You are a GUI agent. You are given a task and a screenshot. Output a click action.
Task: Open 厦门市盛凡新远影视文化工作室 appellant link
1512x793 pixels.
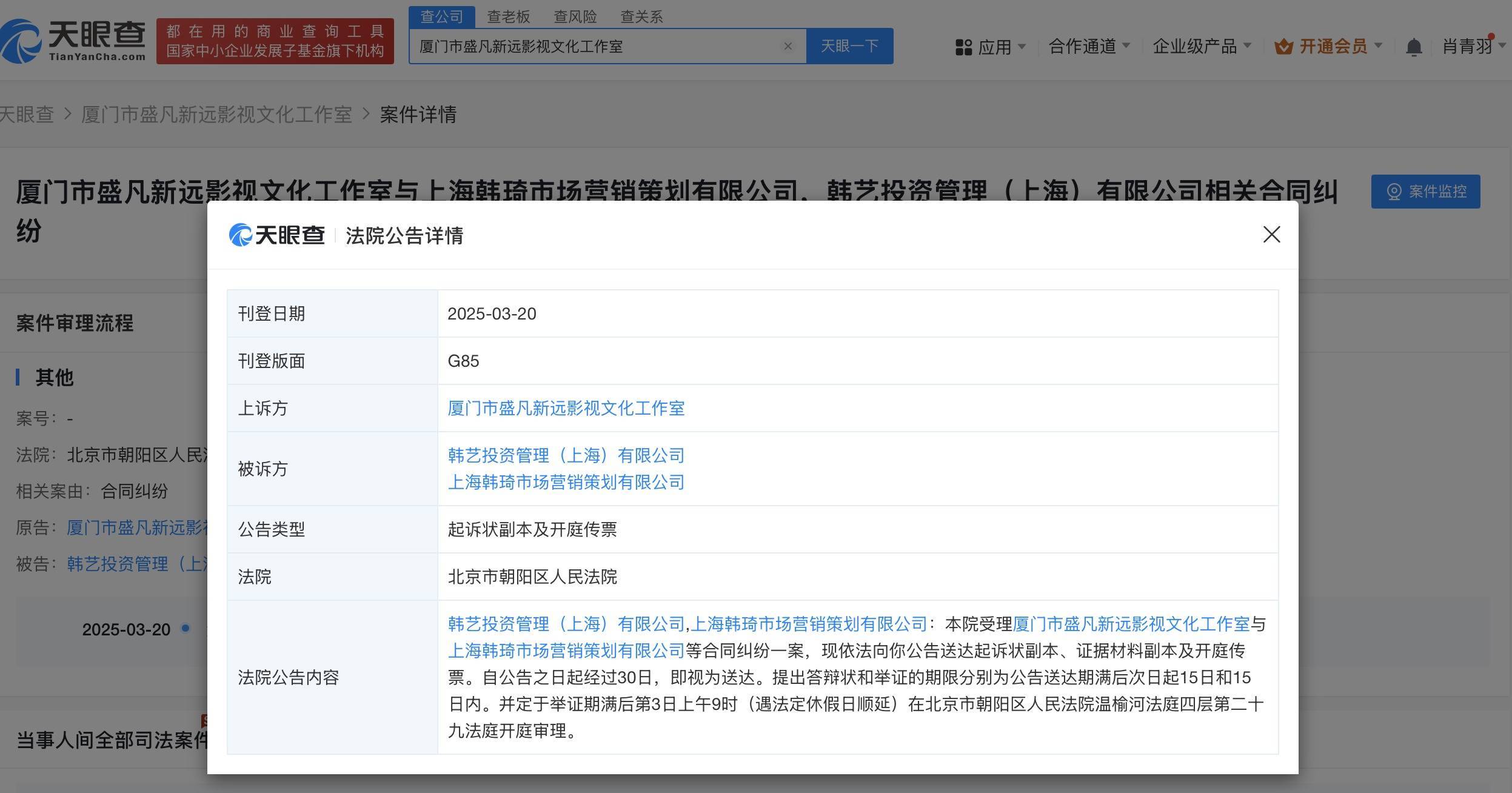point(566,408)
